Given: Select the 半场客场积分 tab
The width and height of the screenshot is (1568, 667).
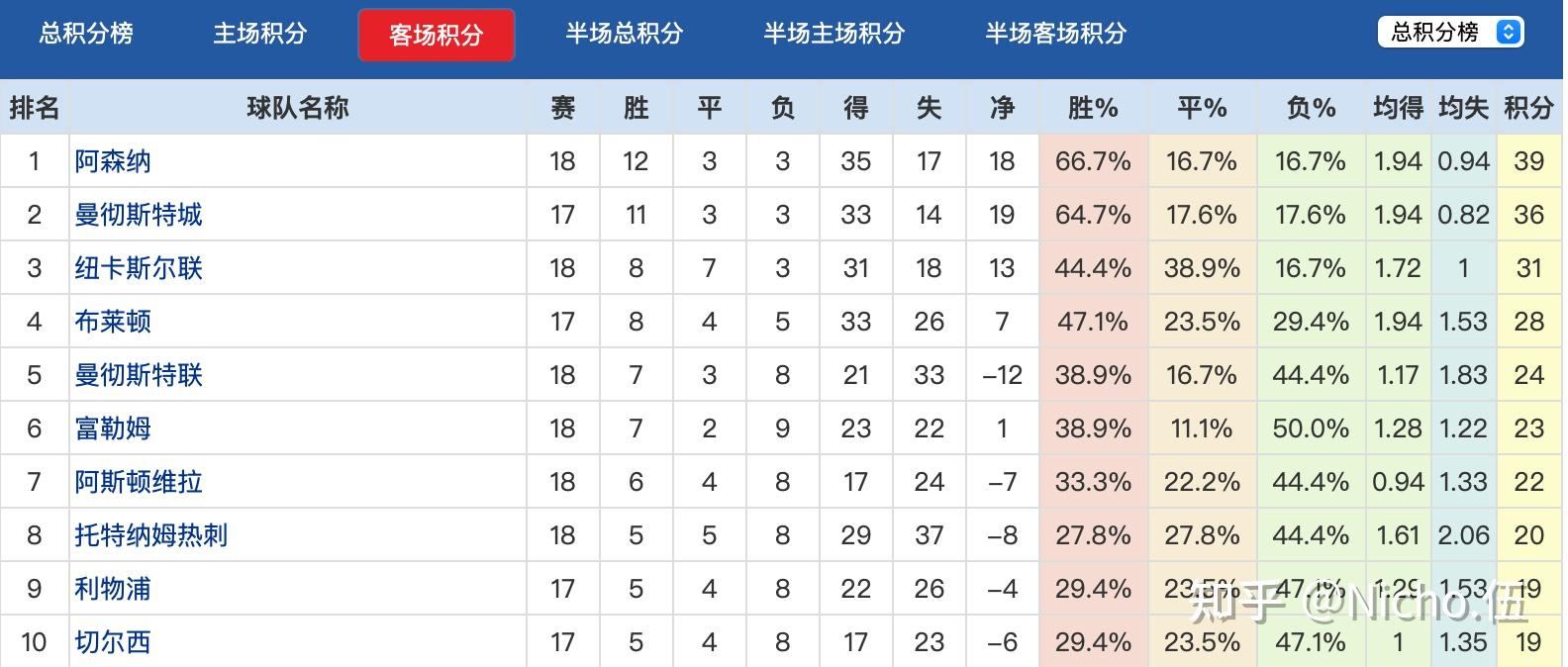Looking at the screenshot, I should 1052,33.
